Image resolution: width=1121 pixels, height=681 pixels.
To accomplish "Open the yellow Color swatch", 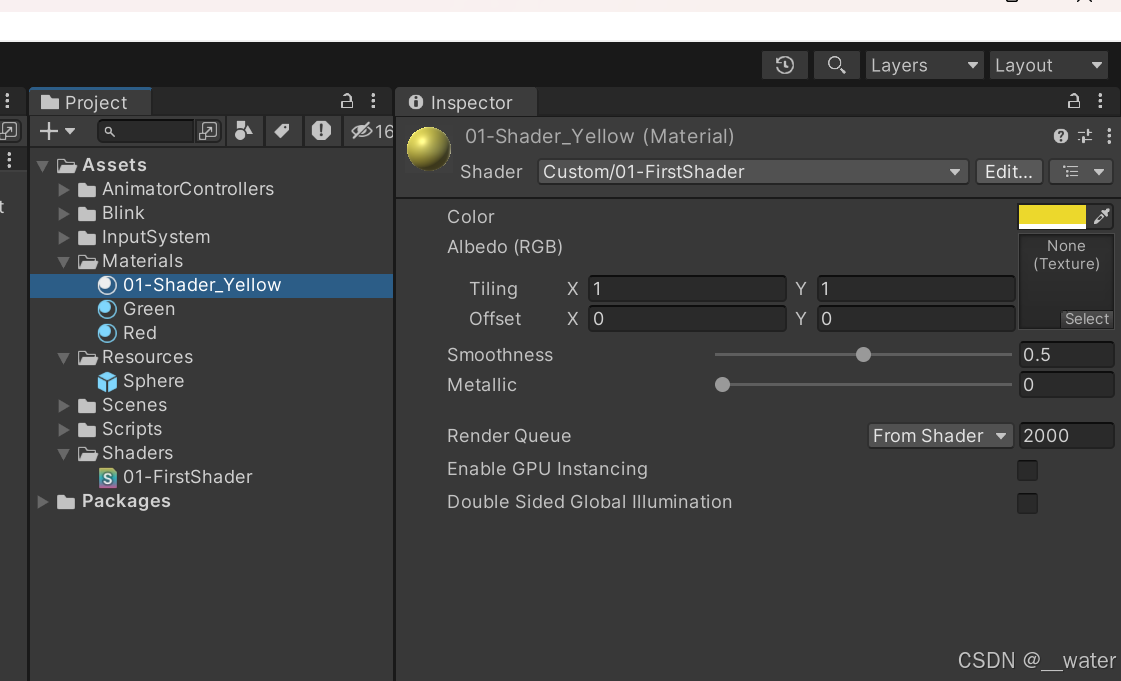I will click(1052, 216).
